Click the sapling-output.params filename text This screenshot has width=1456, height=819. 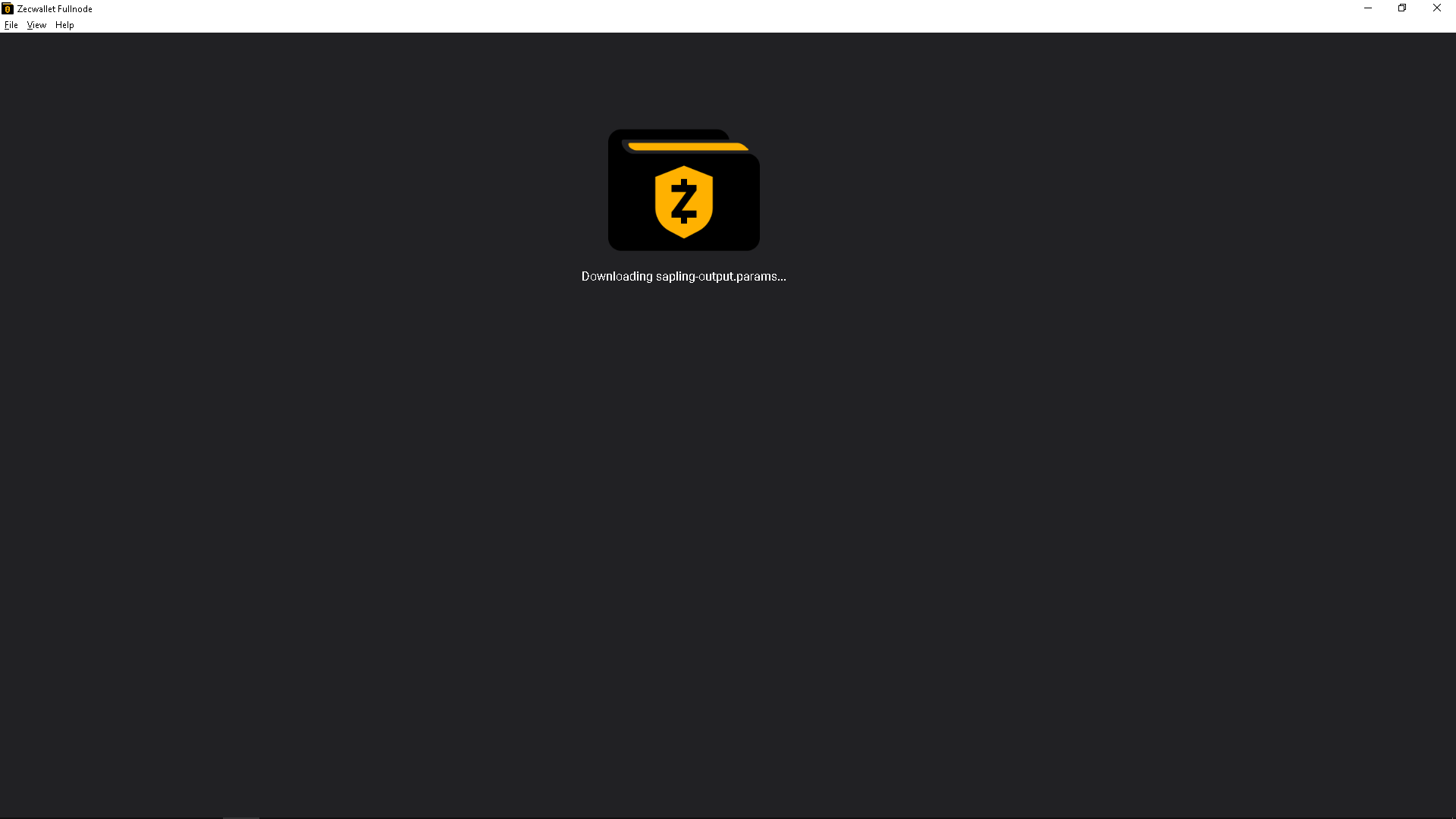click(x=716, y=276)
